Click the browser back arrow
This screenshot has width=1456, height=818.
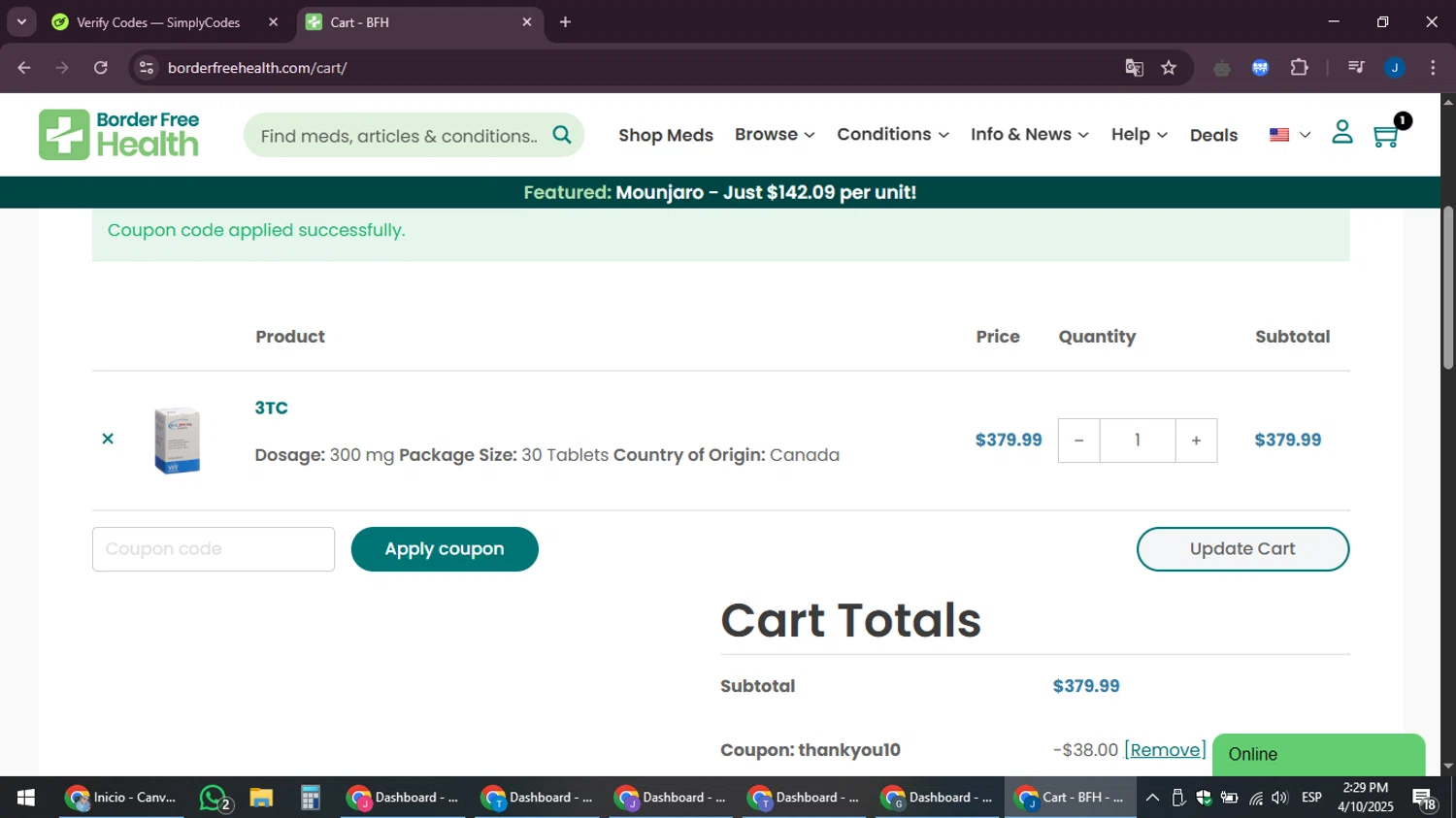click(24, 68)
